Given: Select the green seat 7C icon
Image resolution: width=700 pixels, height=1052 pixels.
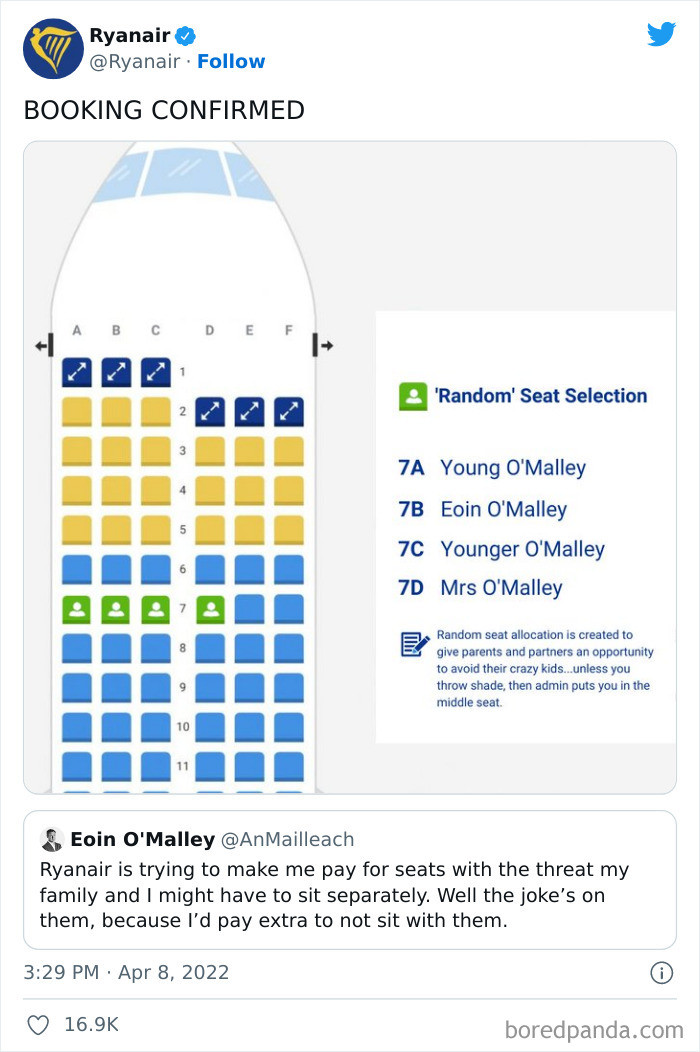Looking at the screenshot, I should click(155, 607).
